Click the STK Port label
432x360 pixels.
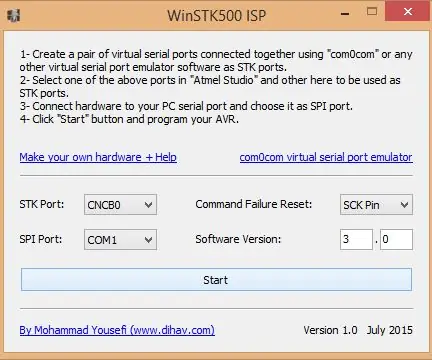point(42,204)
